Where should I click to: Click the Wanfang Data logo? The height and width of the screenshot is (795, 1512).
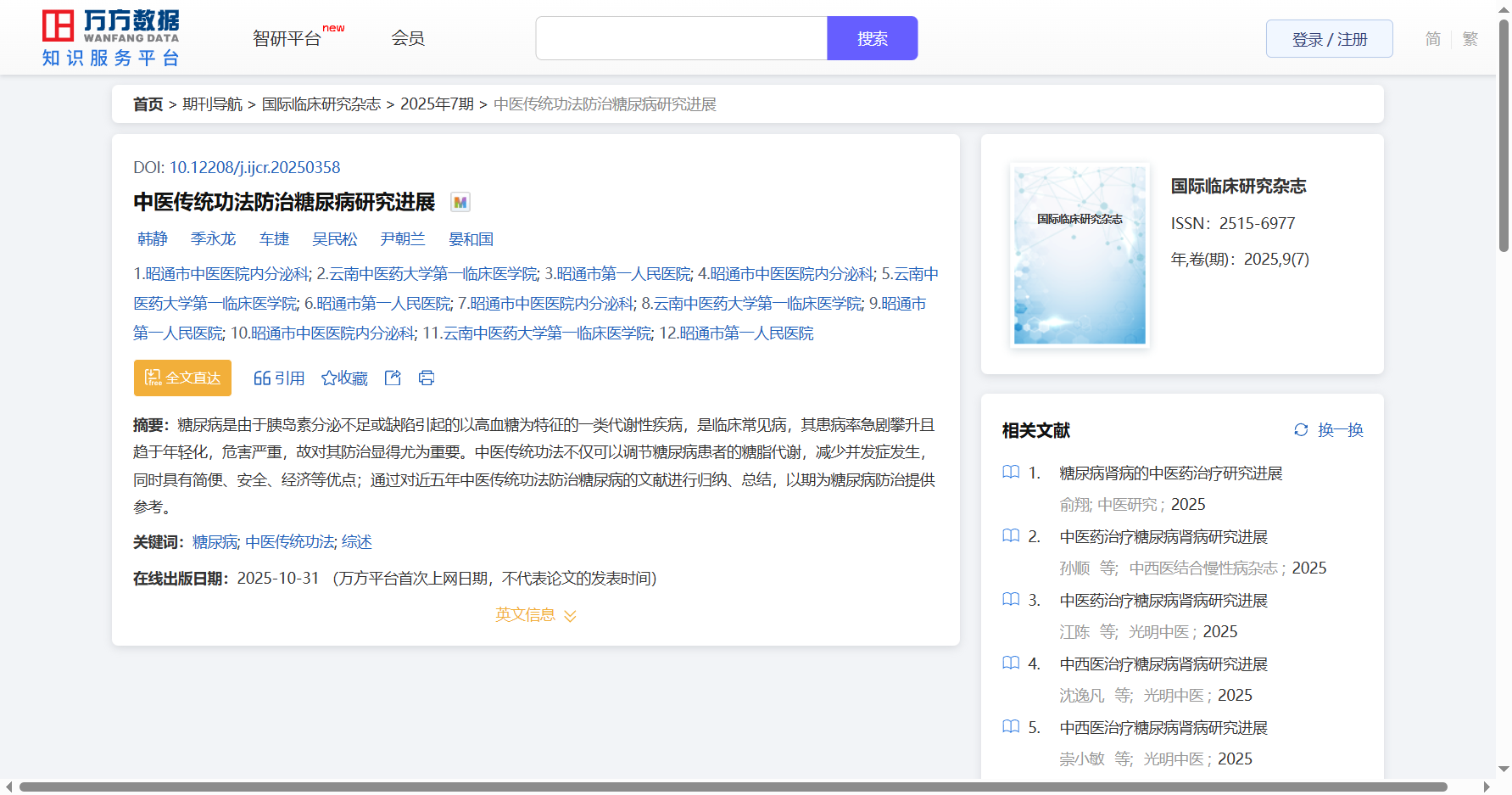[x=110, y=38]
